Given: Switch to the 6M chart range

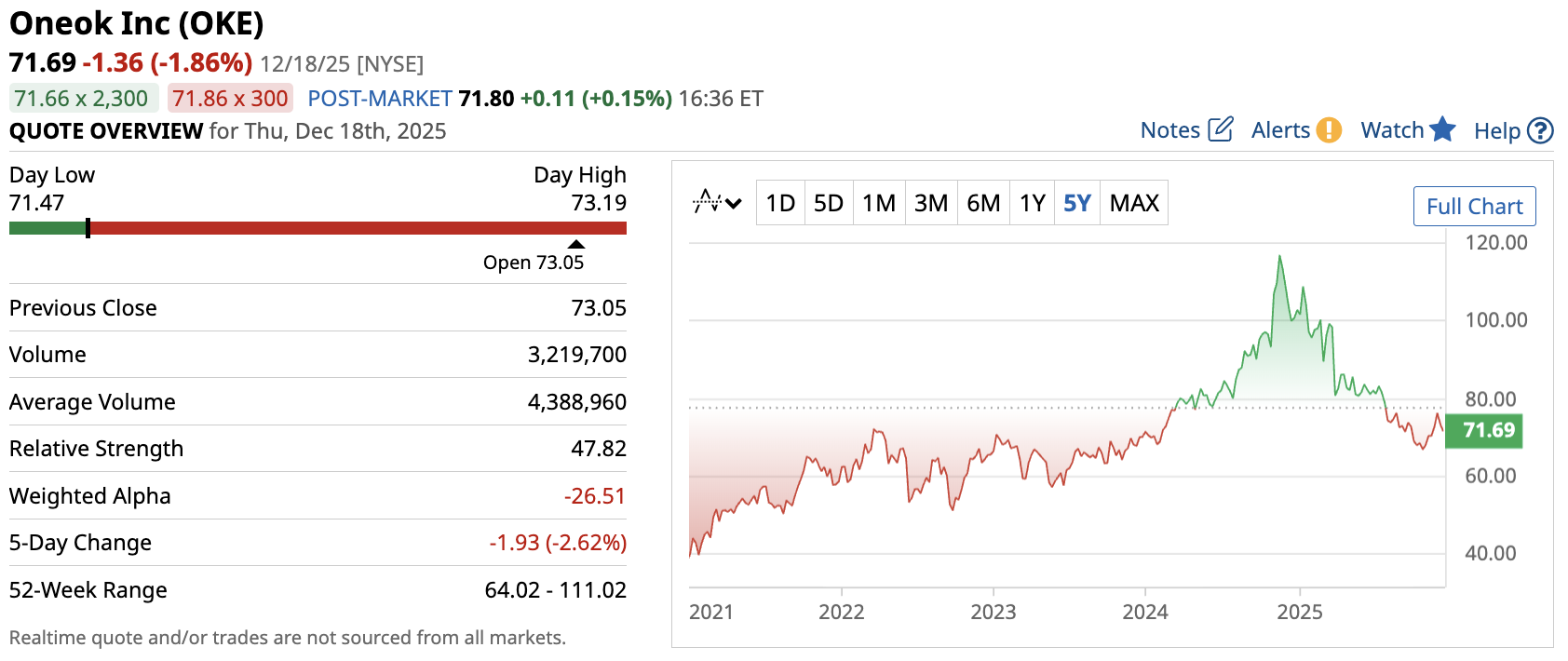Looking at the screenshot, I should point(983,203).
